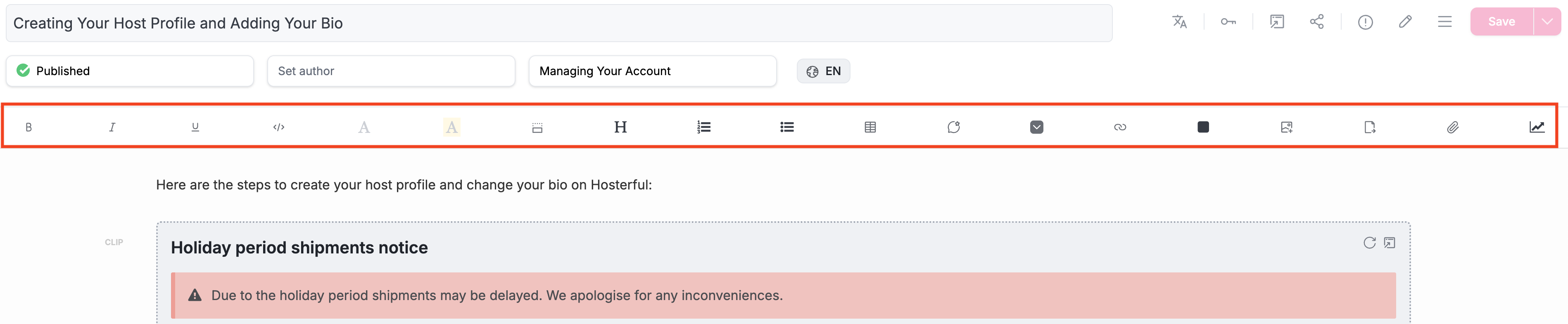Open the yellow text highlight color tool
1568x324 pixels.
(x=451, y=127)
